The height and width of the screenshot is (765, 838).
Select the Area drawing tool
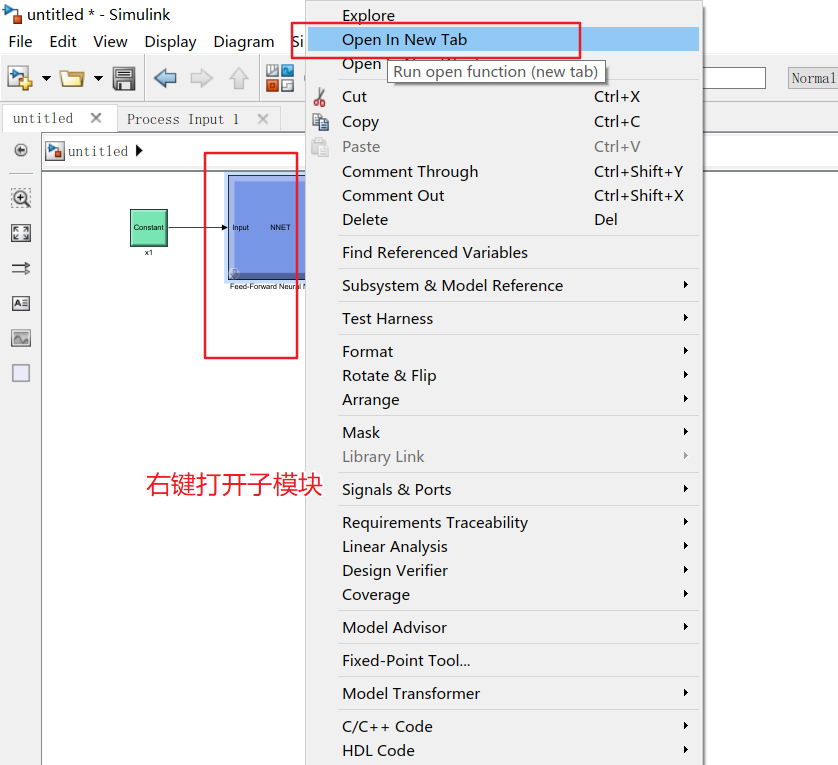point(20,373)
